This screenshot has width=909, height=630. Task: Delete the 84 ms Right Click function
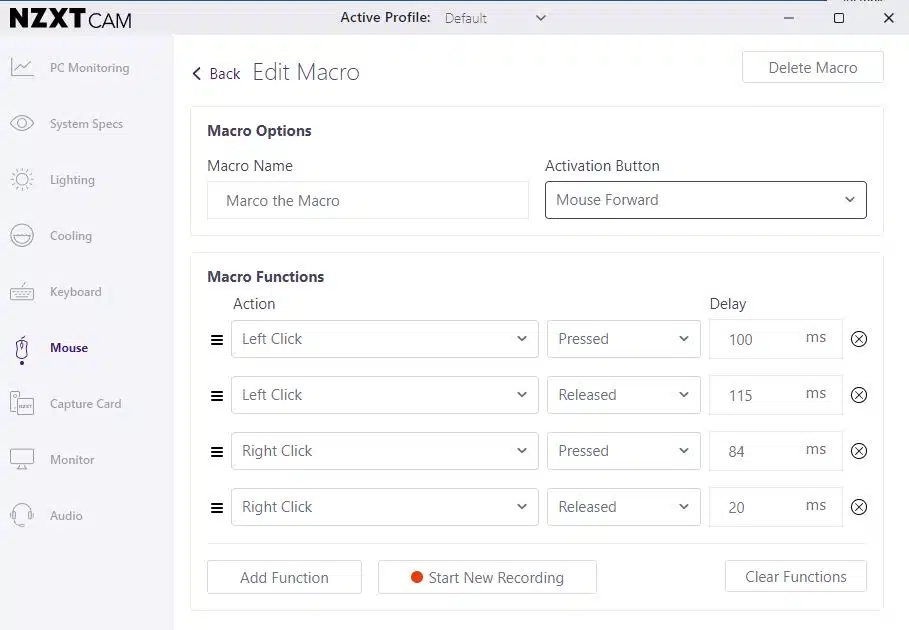[x=859, y=451]
